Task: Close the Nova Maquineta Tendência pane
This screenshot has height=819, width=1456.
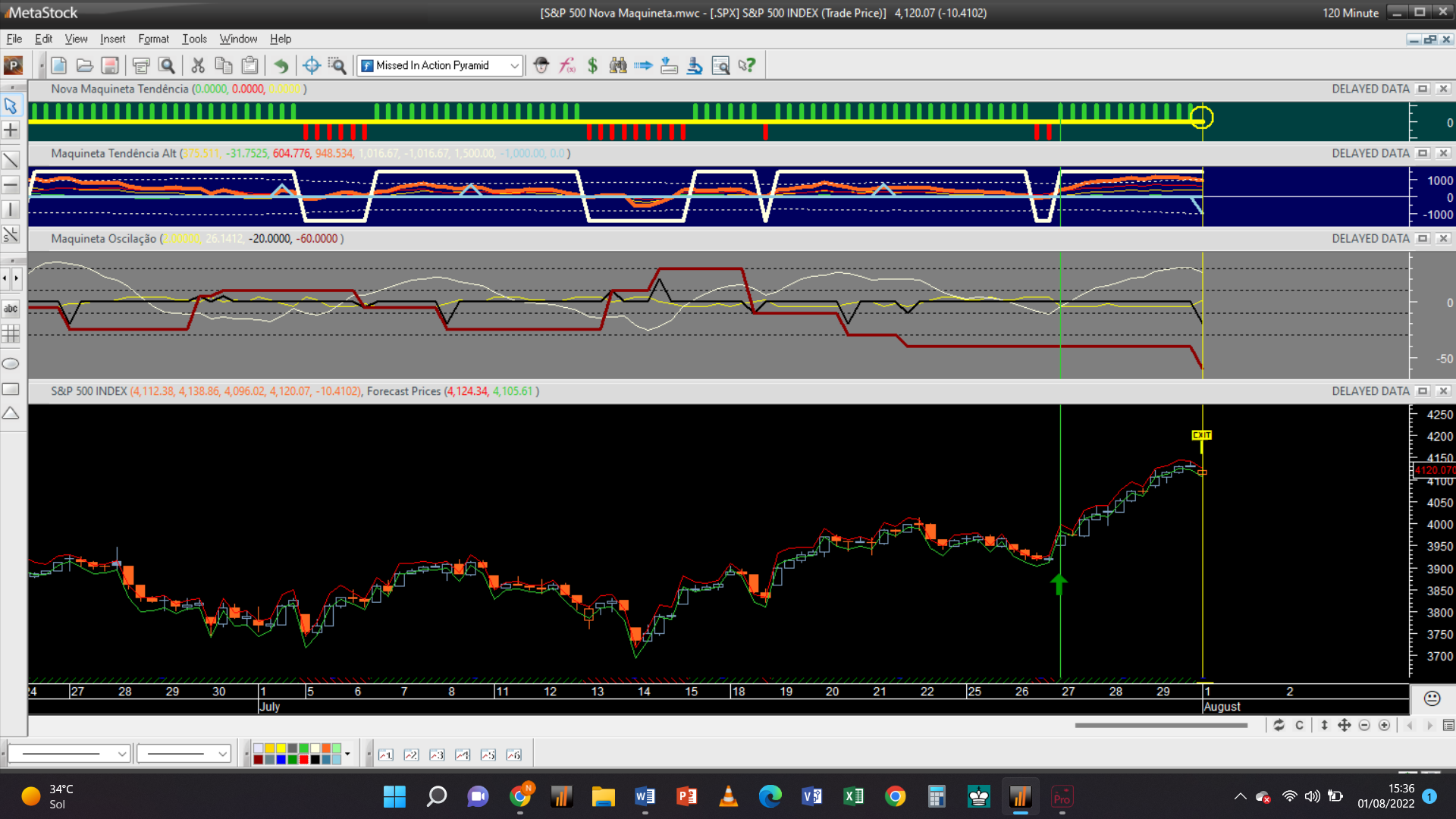Action: [1443, 89]
